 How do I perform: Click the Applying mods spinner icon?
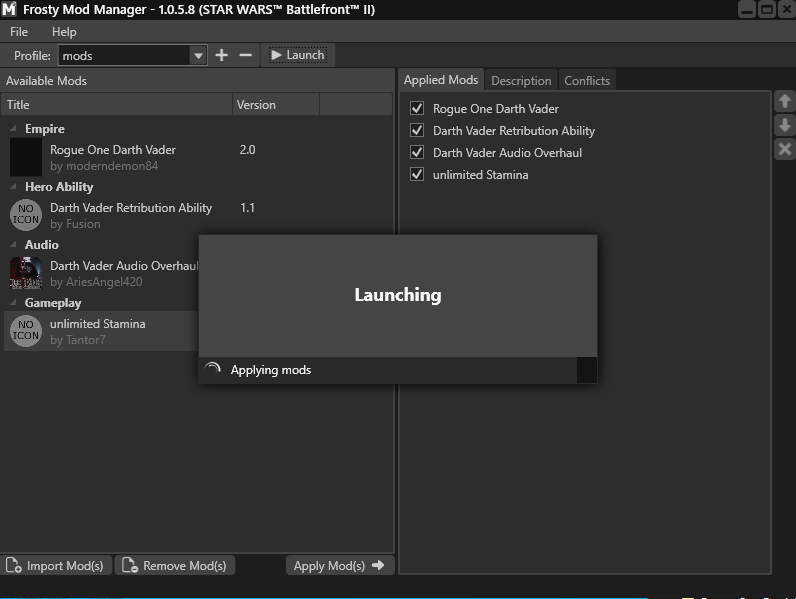coord(213,370)
